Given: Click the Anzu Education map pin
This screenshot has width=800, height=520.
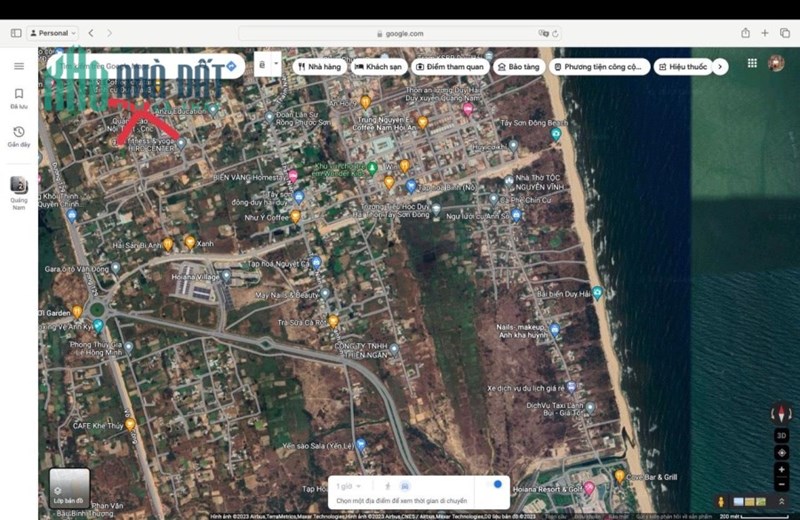Looking at the screenshot, I should [x=213, y=109].
